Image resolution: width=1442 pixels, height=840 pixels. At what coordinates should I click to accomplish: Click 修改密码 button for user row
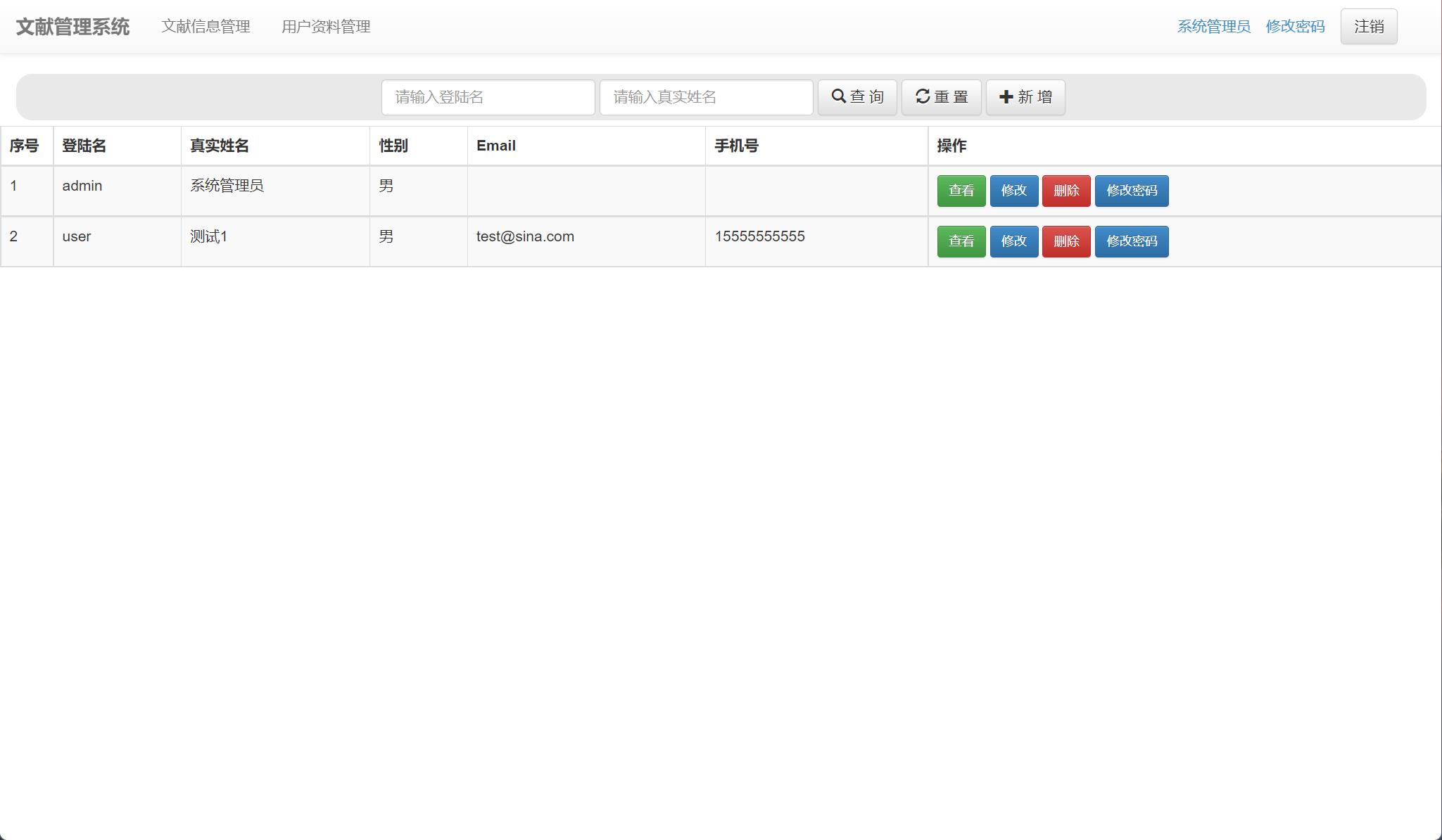(1131, 241)
